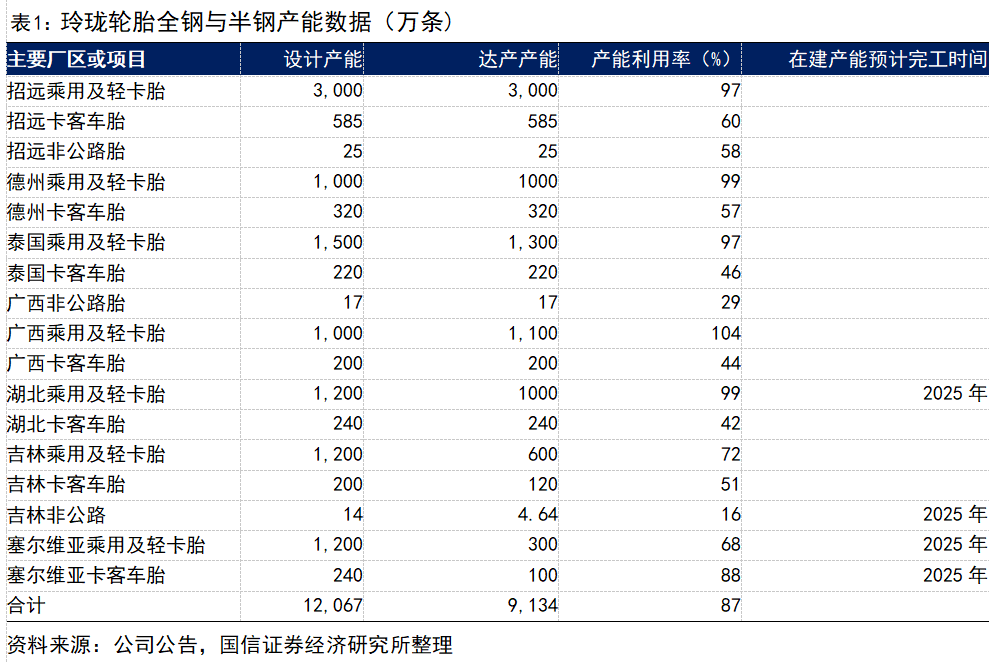This screenshot has height=663, width=989.
Task: Click the row label '吉林卡客车胎'
Action: (66, 484)
